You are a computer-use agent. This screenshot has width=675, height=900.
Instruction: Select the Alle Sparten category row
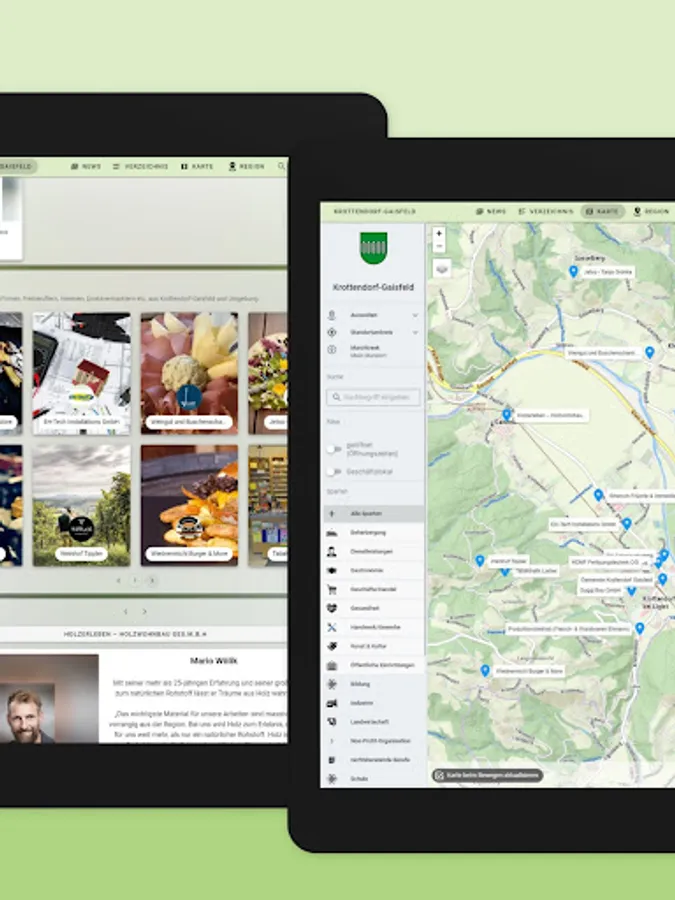coord(373,514)
